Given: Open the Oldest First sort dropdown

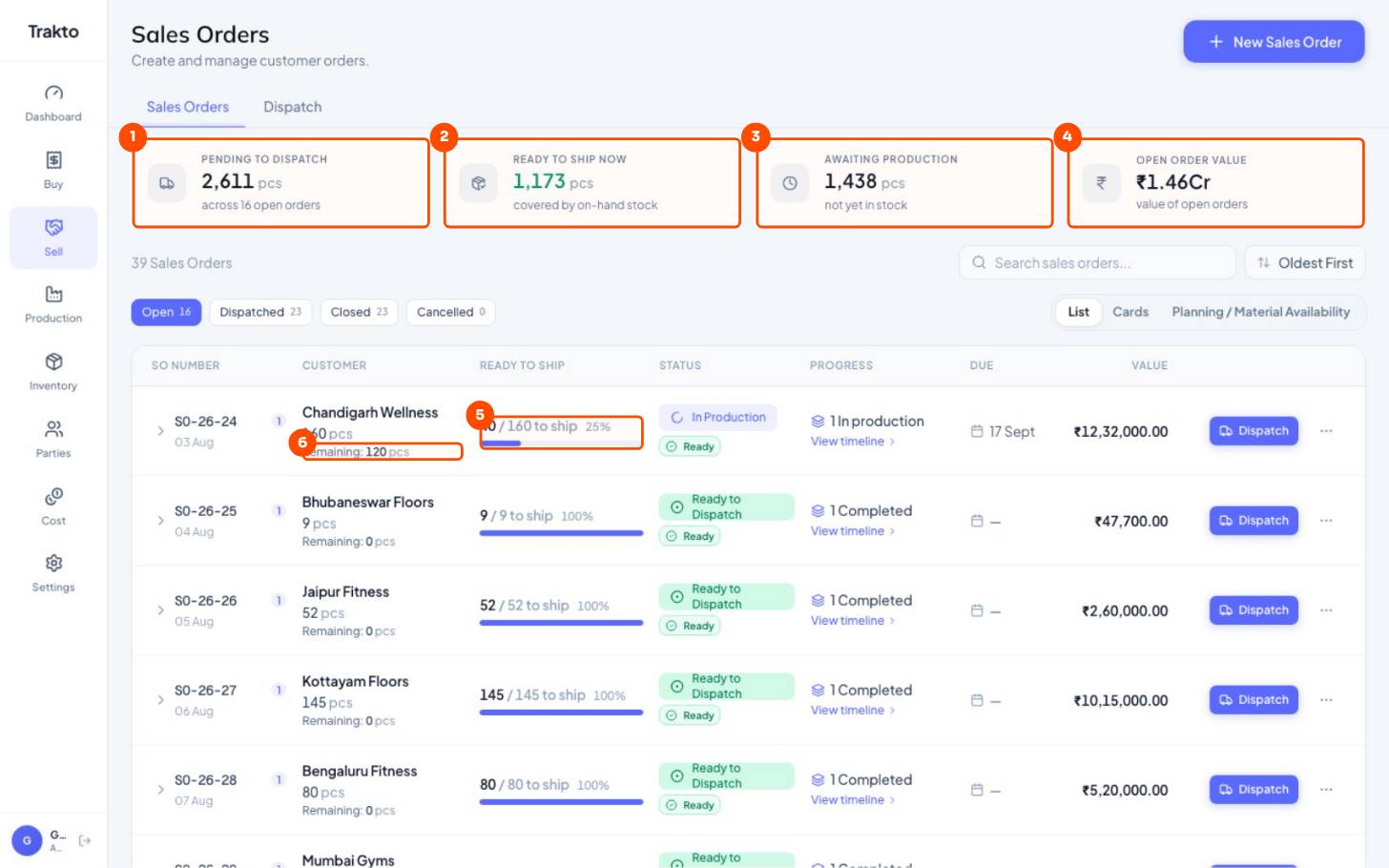Looking at the screenshot, I should tap(1305, 262).
